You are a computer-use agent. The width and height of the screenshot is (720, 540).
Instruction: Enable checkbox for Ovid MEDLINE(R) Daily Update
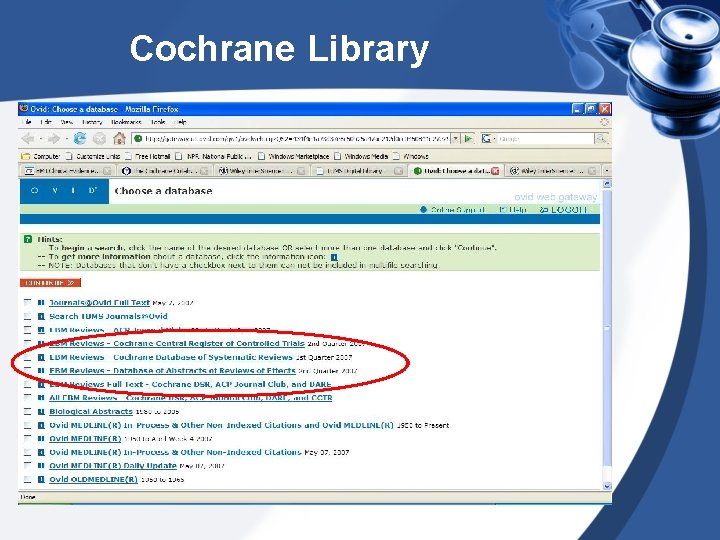click(28, 466)
